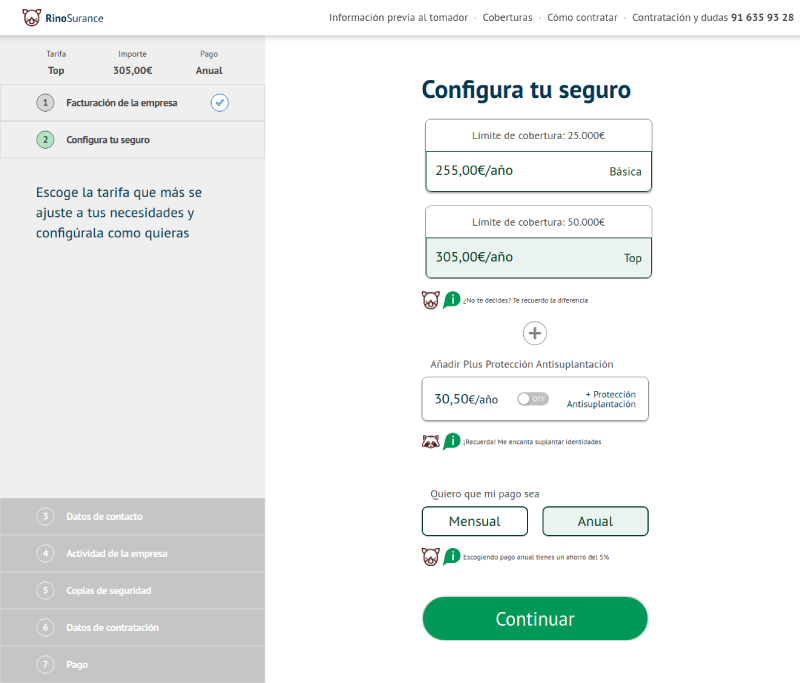This screenshot has height=683, width=800.
Task: Open the Datos de contacto step
Action: (133, 516)
